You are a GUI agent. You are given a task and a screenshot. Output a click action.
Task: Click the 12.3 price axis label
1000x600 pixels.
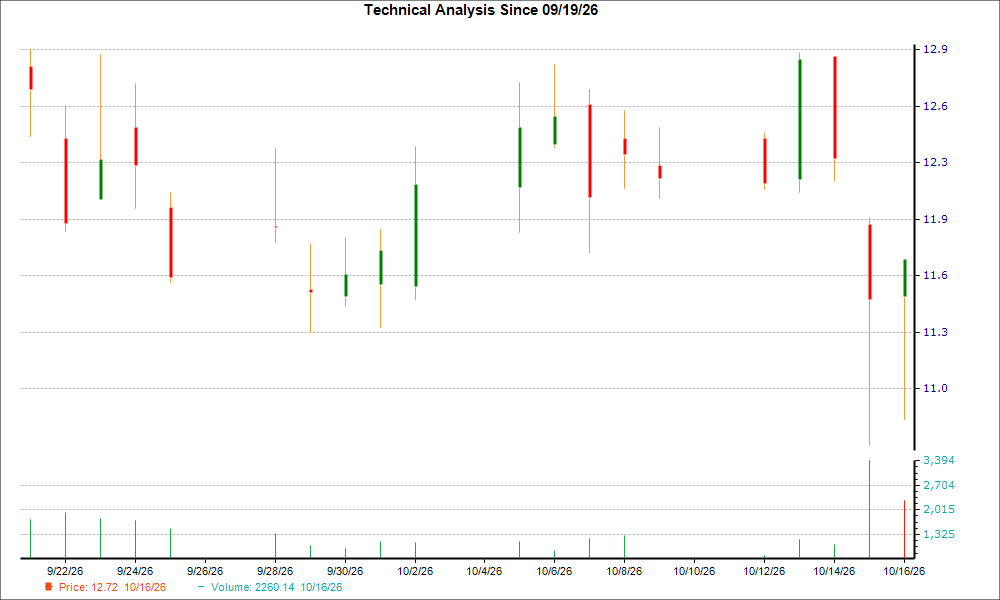(936, 163)
